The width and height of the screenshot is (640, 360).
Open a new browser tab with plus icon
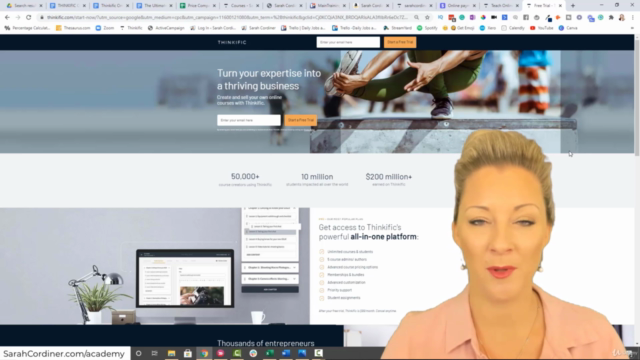pyautogui.click(x=573, y=6)
